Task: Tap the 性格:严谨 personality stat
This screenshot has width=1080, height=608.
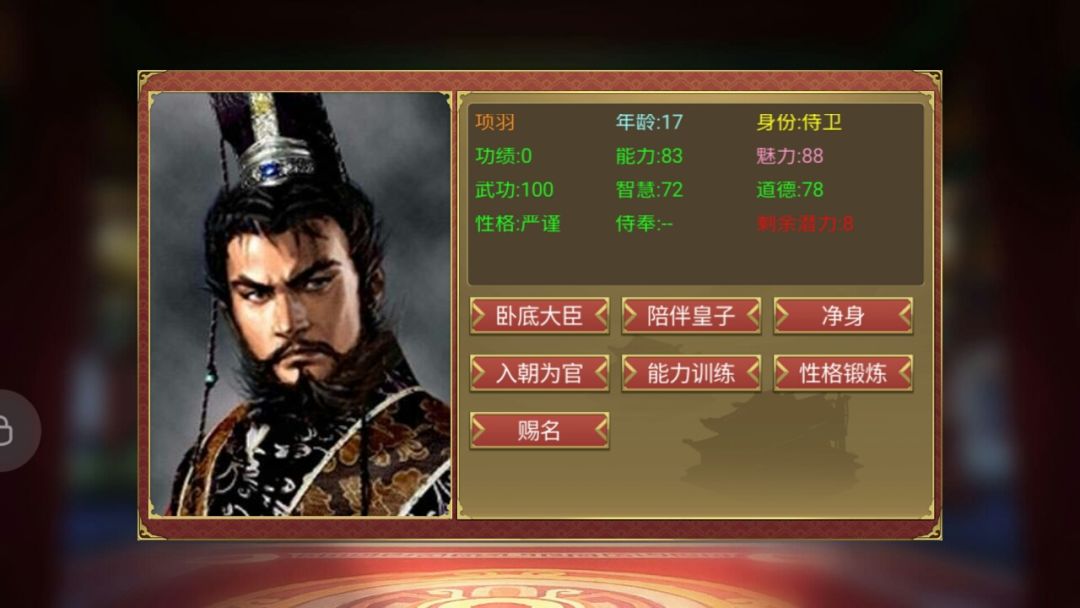Action: [517, 223]
